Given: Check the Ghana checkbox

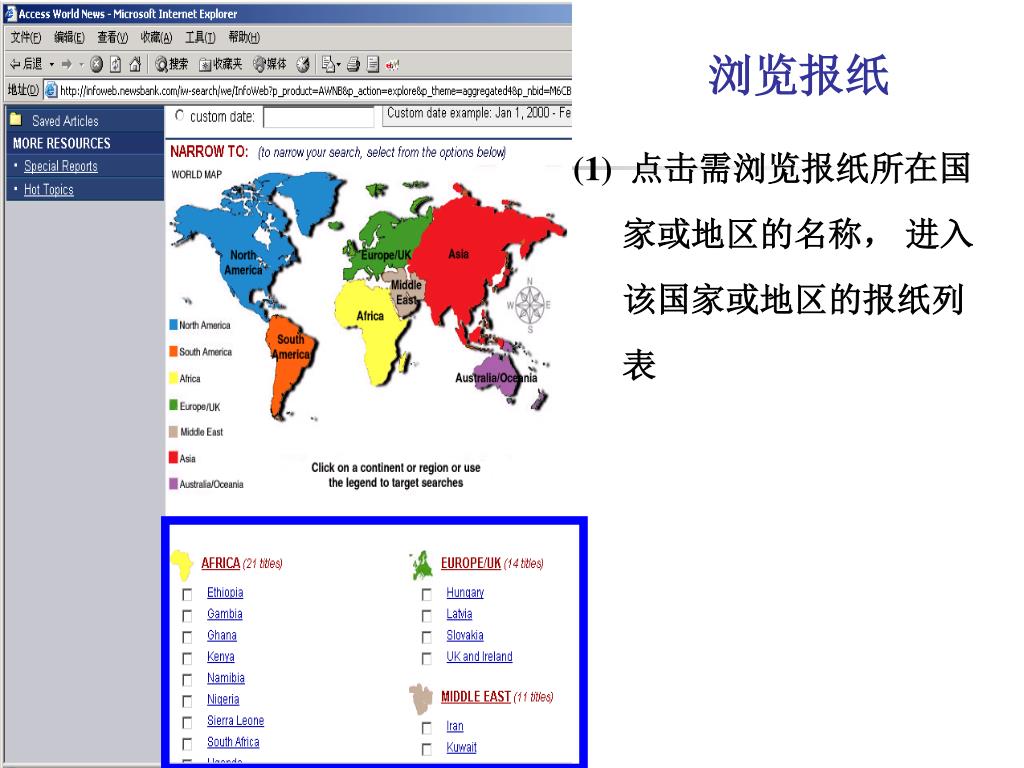Looking at the screenshot, I should [187, 637].
